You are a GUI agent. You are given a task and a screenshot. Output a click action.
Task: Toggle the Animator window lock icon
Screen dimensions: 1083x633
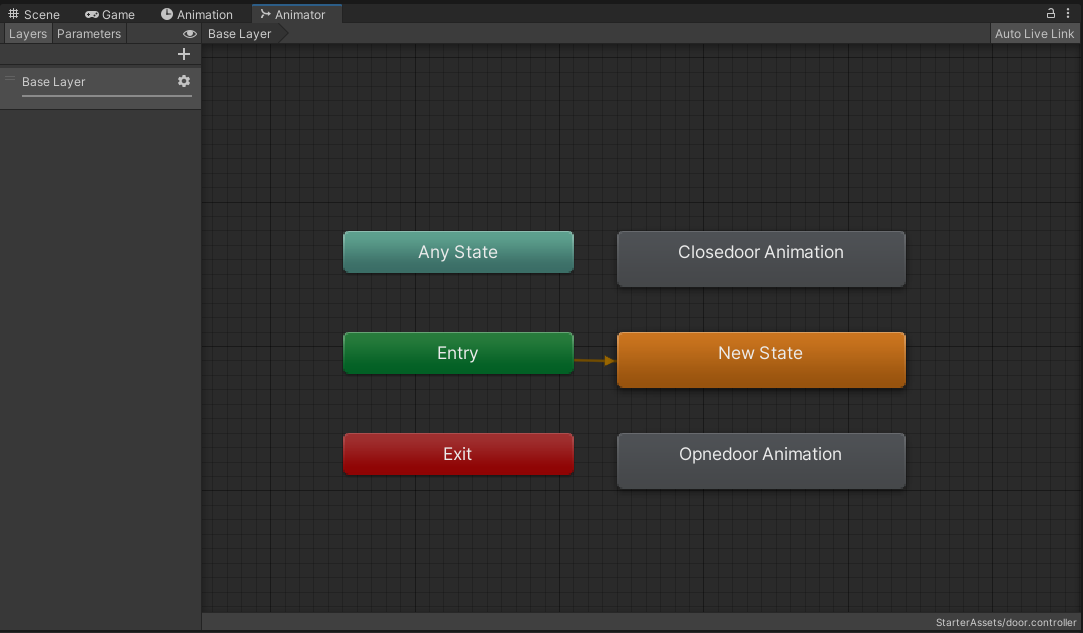click(x=1051, y=13)
